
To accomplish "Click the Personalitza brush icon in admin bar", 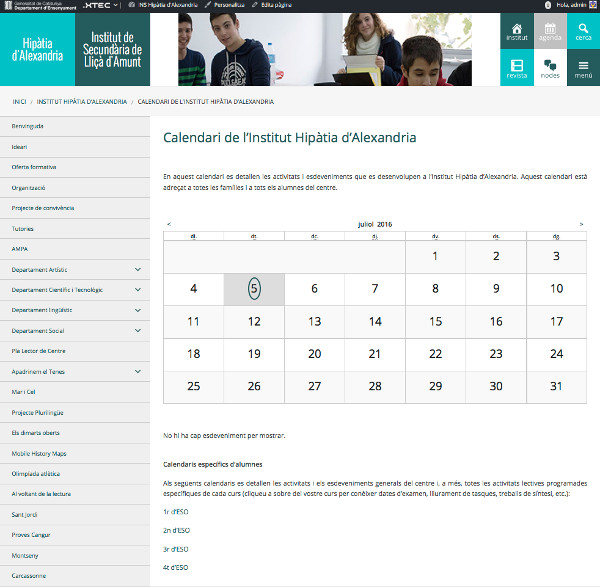I will click(234, 5).
